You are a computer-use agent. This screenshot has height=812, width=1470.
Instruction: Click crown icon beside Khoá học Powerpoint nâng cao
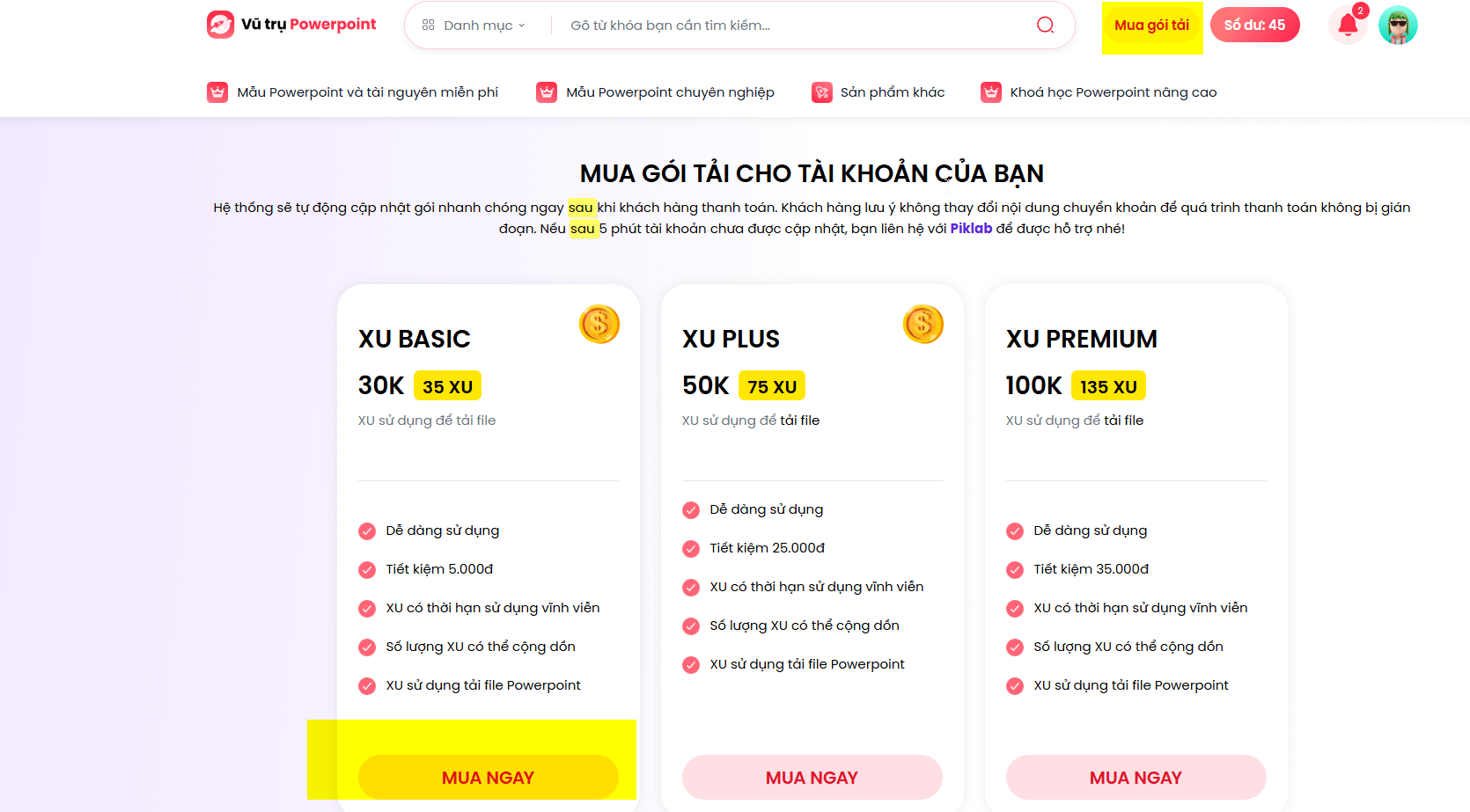click(x=991, y=92)
